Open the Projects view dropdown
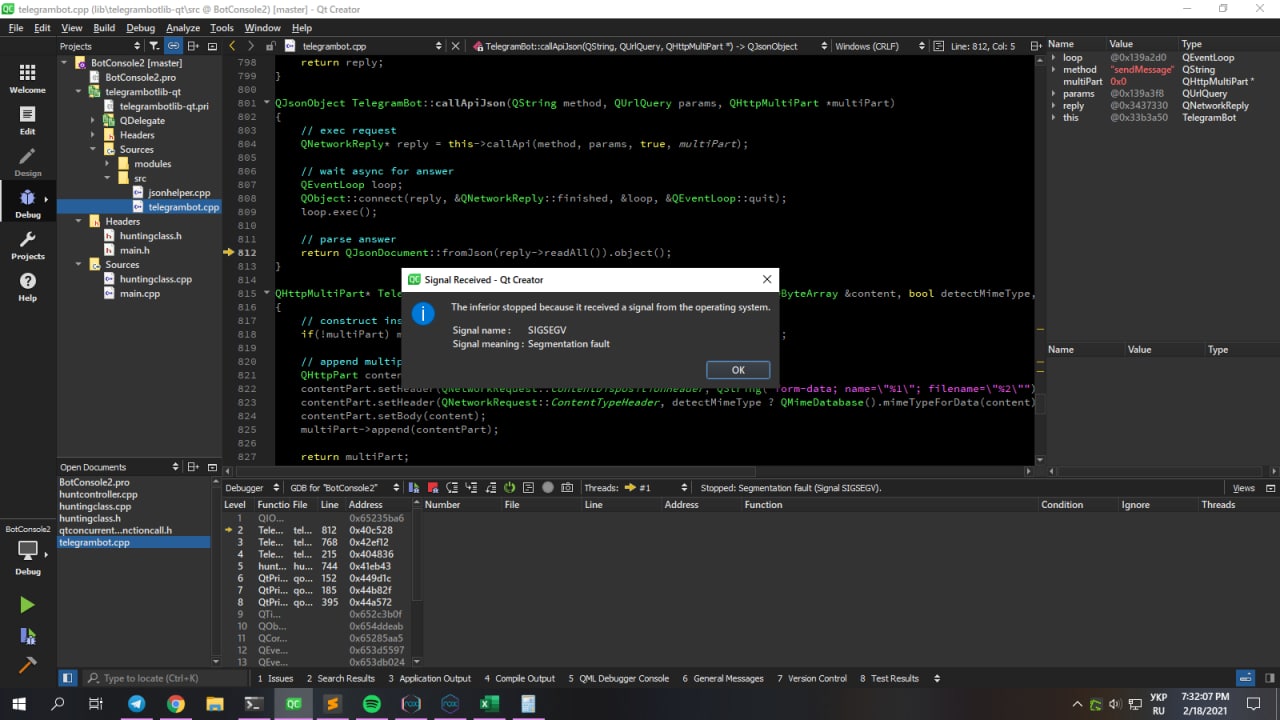 point(100,46)
